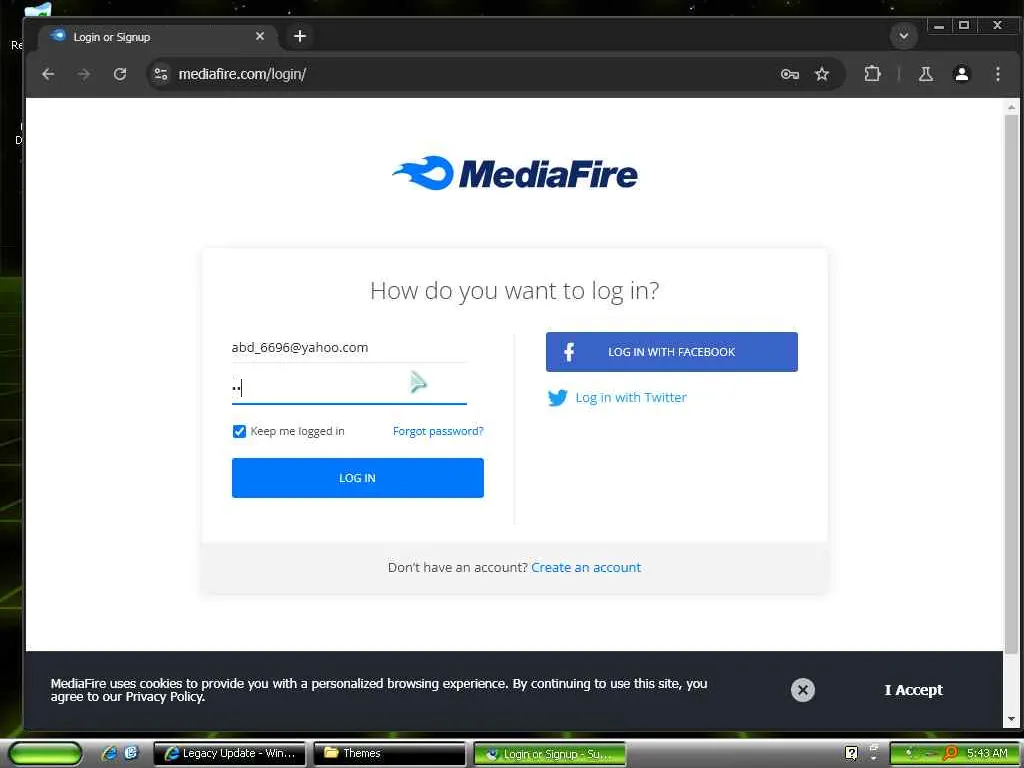Viewport: 1024px width, 768px height.
Task: Click the system tray clock
Action: coord(987,754)
